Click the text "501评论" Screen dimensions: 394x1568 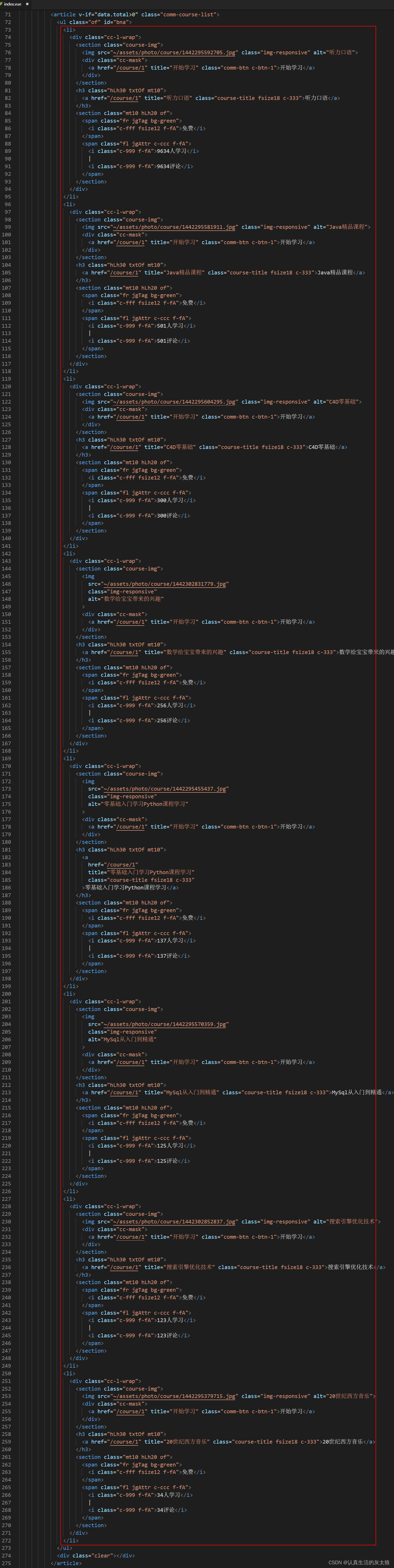(x=167, y=341)
